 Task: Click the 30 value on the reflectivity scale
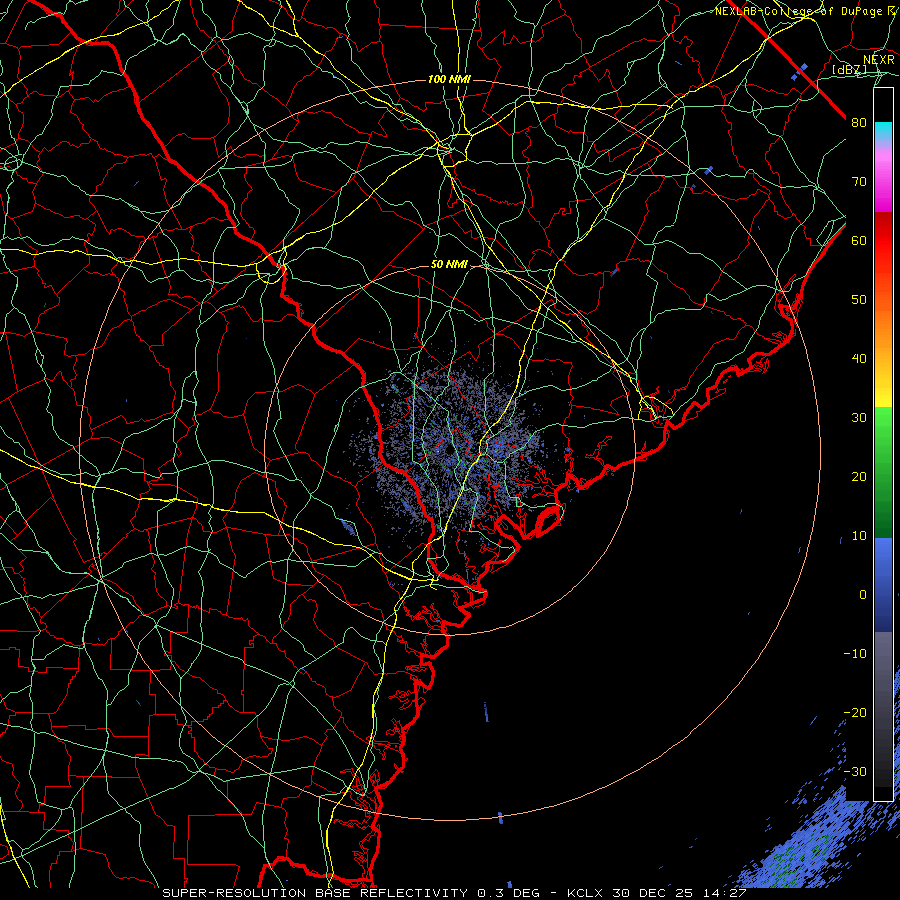click(x=859, y=418)
